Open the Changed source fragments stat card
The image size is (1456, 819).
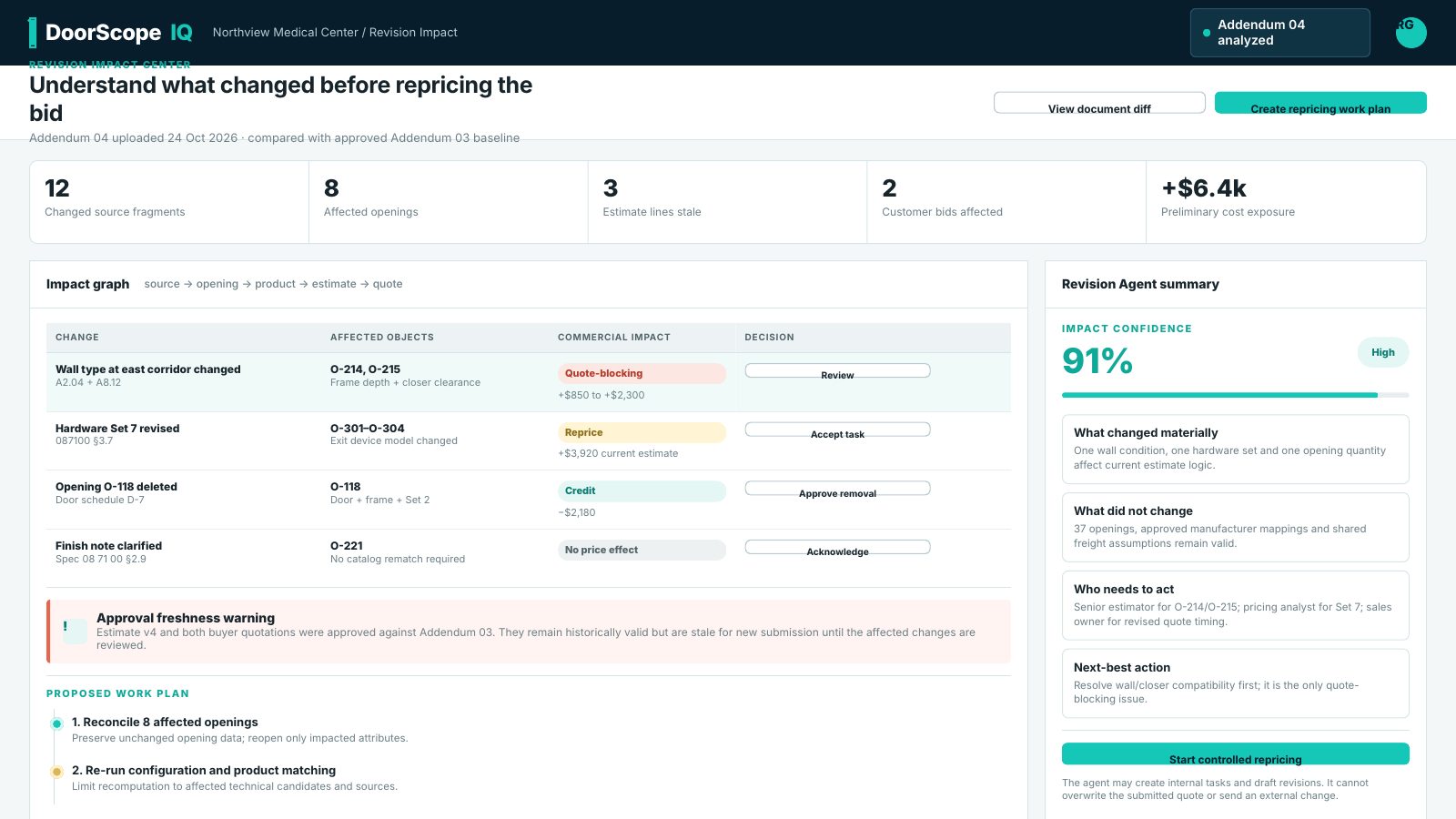(169, 202)
